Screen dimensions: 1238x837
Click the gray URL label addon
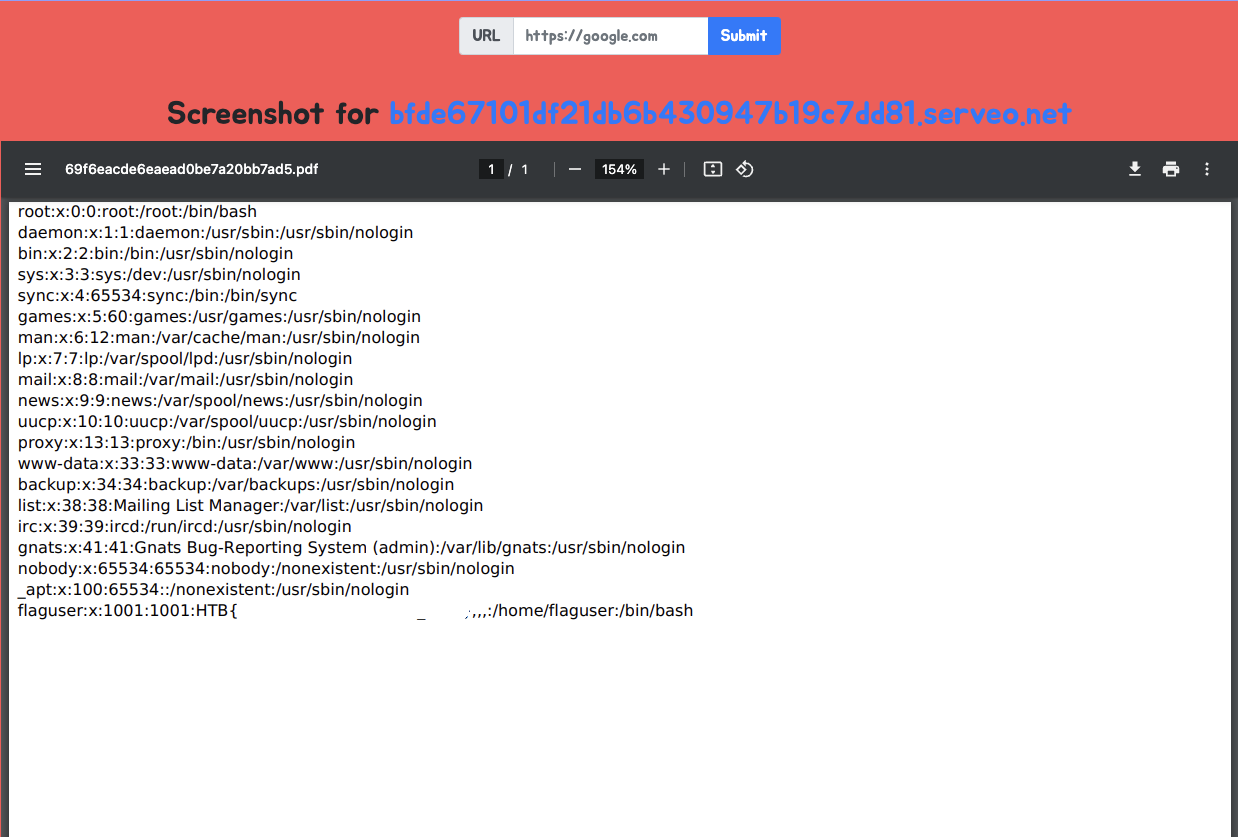[486, 36]
